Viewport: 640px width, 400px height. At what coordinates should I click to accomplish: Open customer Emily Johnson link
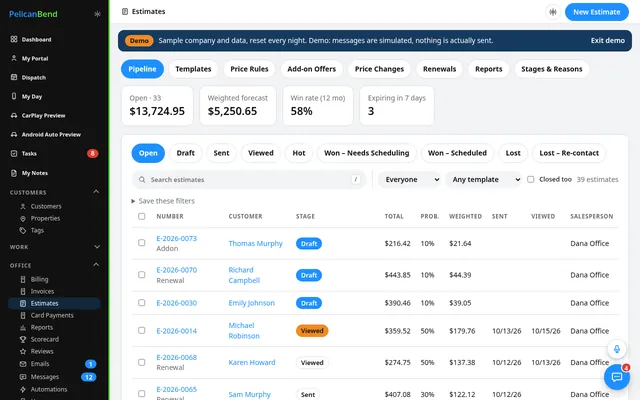pos(251,303)
